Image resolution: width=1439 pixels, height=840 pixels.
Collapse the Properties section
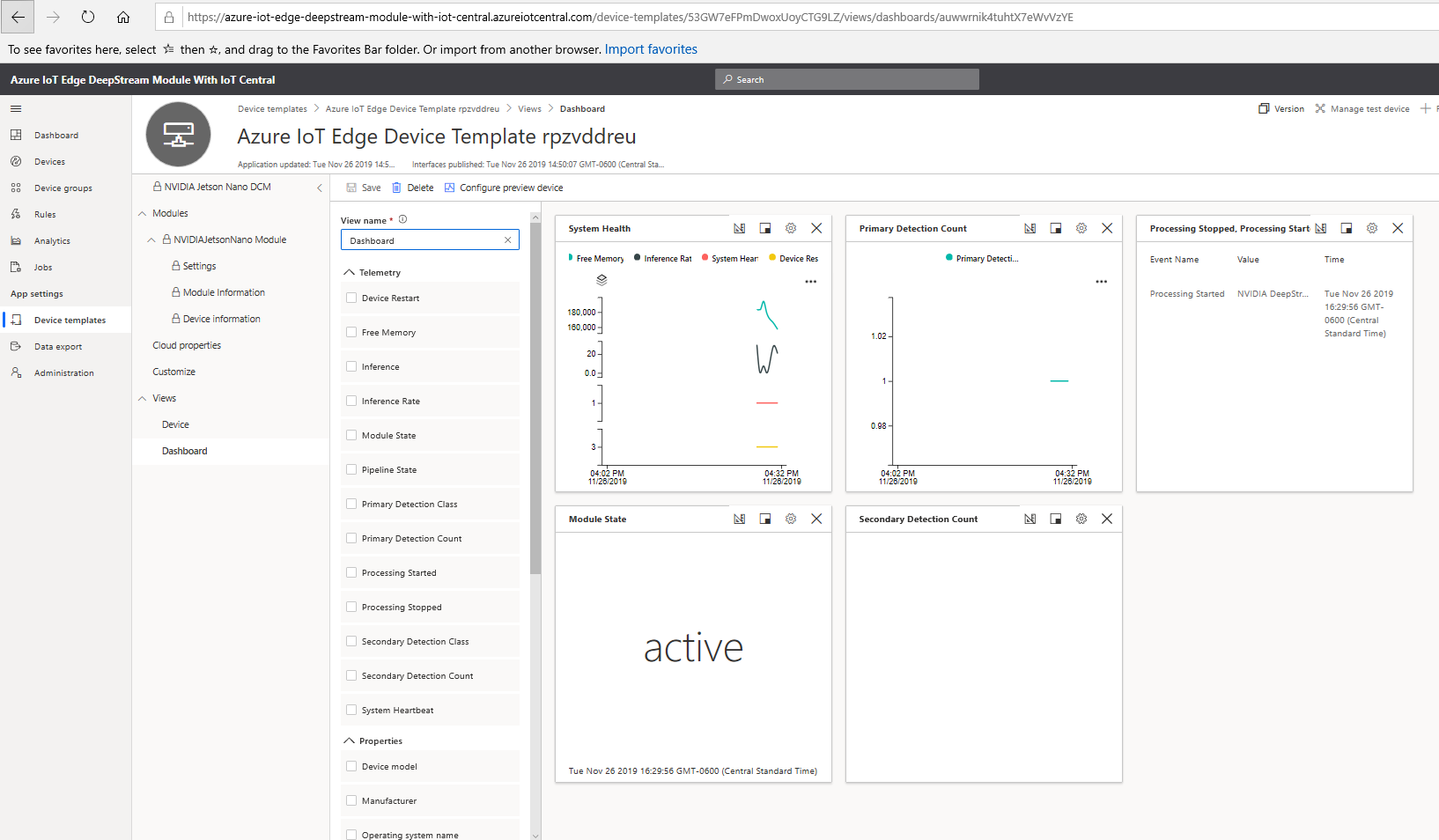point(350,741)
